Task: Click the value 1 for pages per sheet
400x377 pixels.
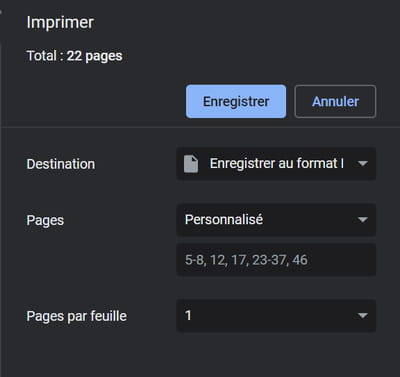Action: (188, 315)
